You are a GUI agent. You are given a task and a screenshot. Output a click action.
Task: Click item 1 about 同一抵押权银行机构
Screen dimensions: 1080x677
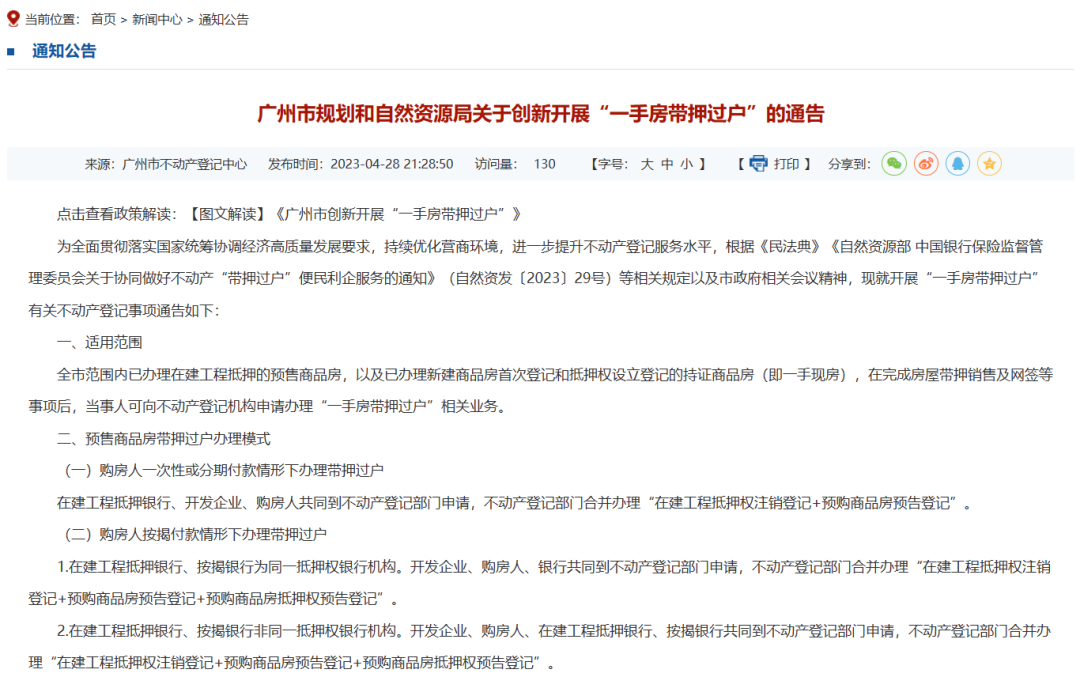click(540, 583)
